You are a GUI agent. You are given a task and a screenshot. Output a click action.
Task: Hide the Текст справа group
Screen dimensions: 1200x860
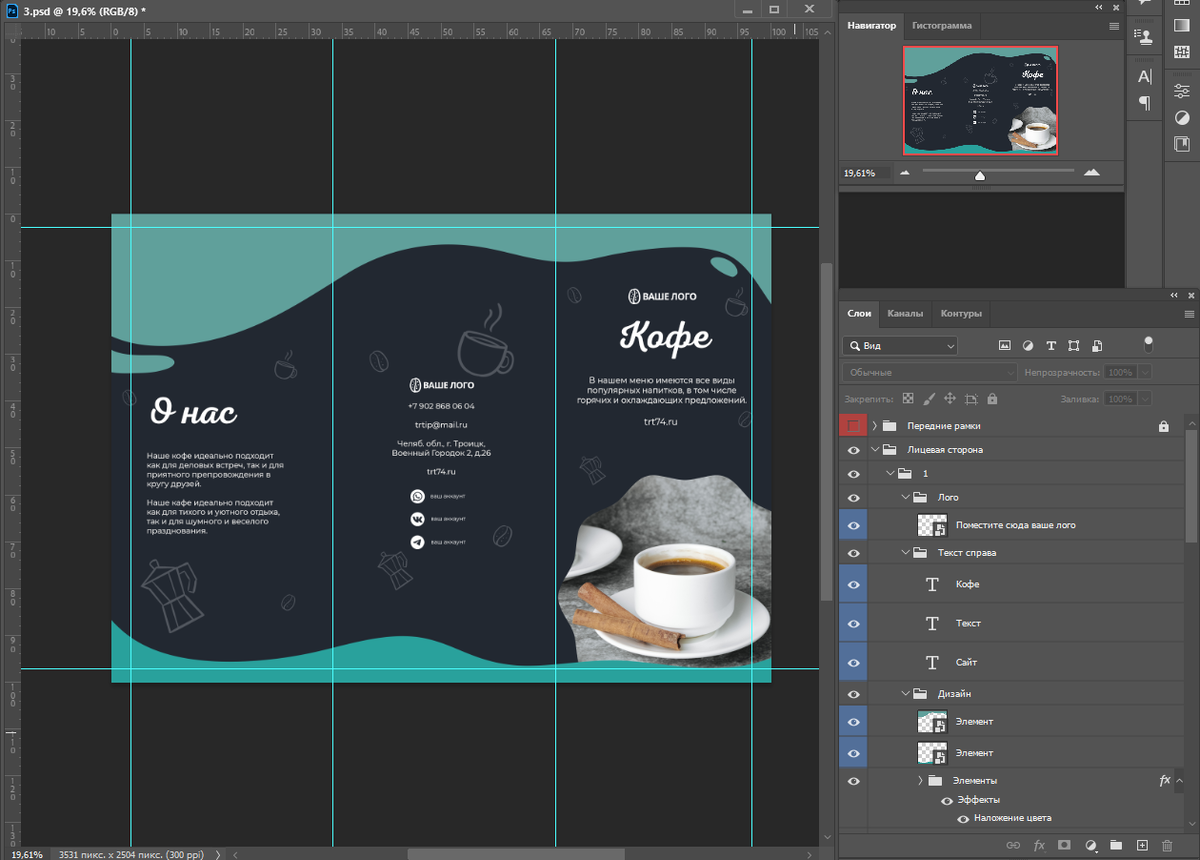(853, 552)
